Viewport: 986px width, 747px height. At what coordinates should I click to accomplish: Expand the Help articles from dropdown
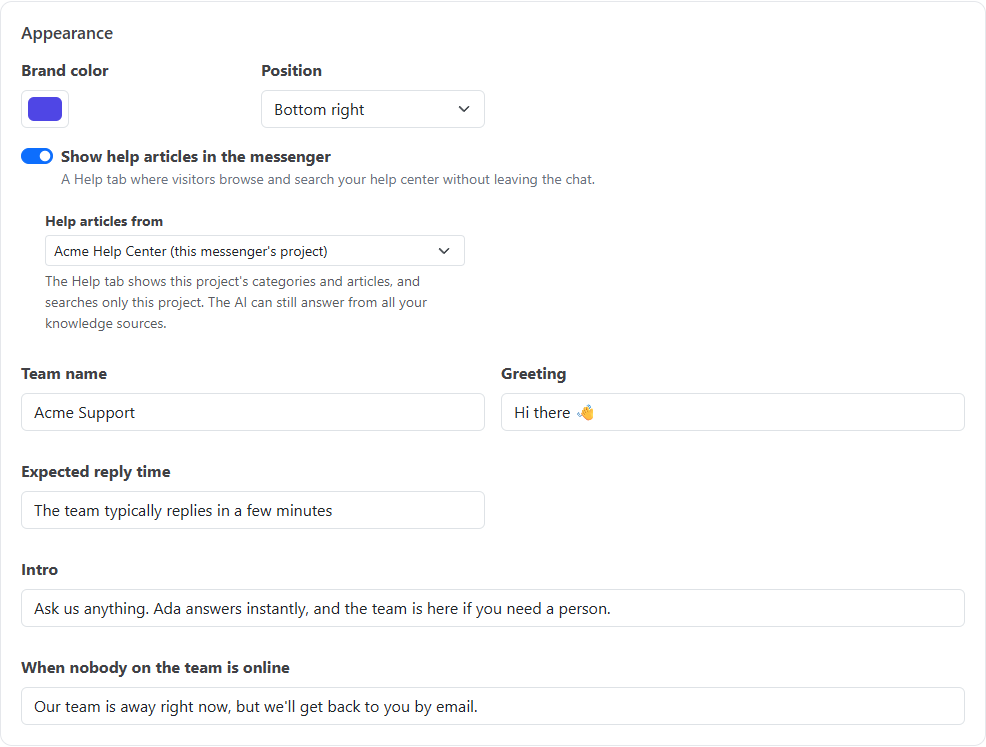click(x=255, y=251)
